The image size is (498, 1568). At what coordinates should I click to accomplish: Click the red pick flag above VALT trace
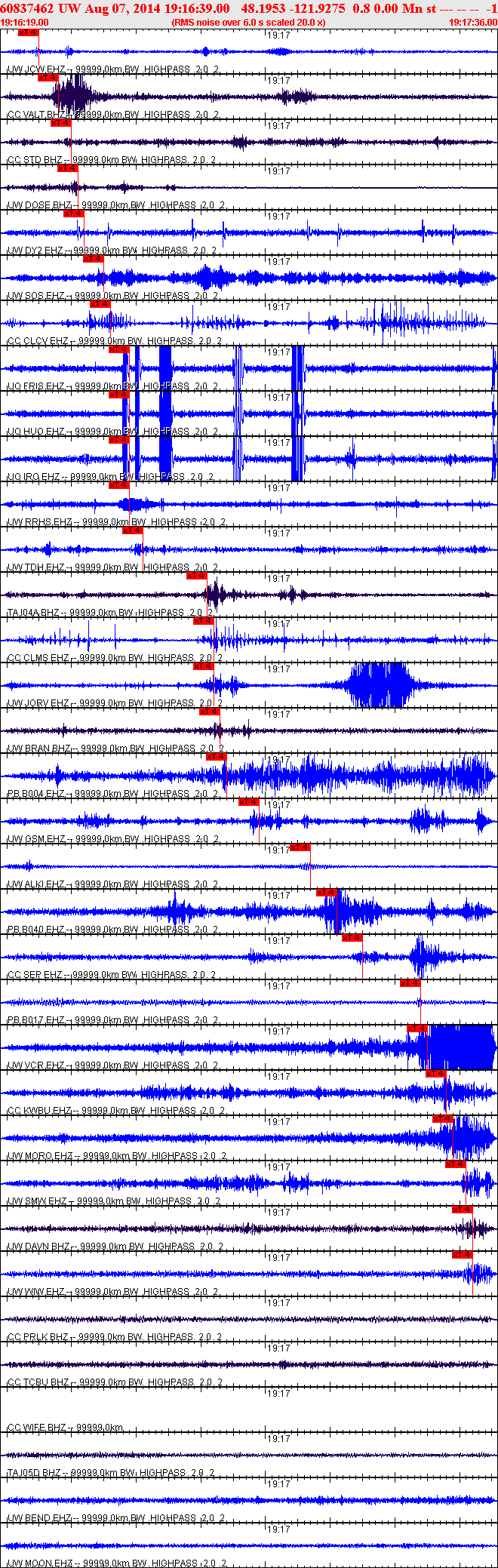[x=48, y=78]
